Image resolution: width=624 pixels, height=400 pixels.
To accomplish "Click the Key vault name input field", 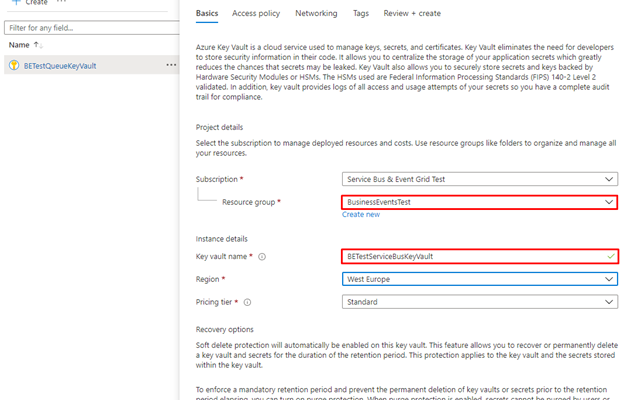I will point(480,256).
